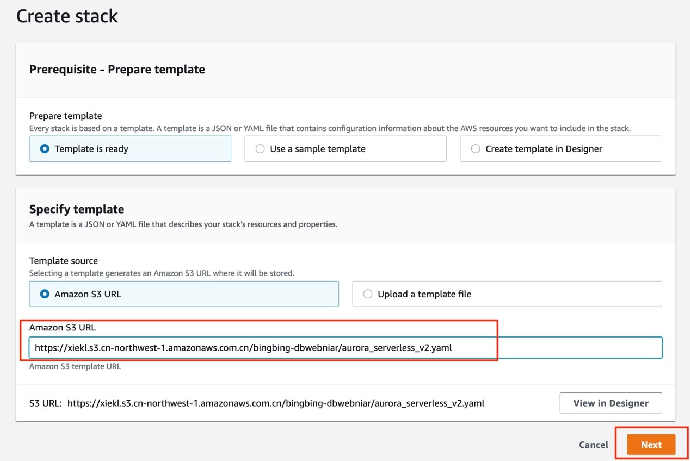Click into the Amazon S3 URL text field

click(345, 347)
